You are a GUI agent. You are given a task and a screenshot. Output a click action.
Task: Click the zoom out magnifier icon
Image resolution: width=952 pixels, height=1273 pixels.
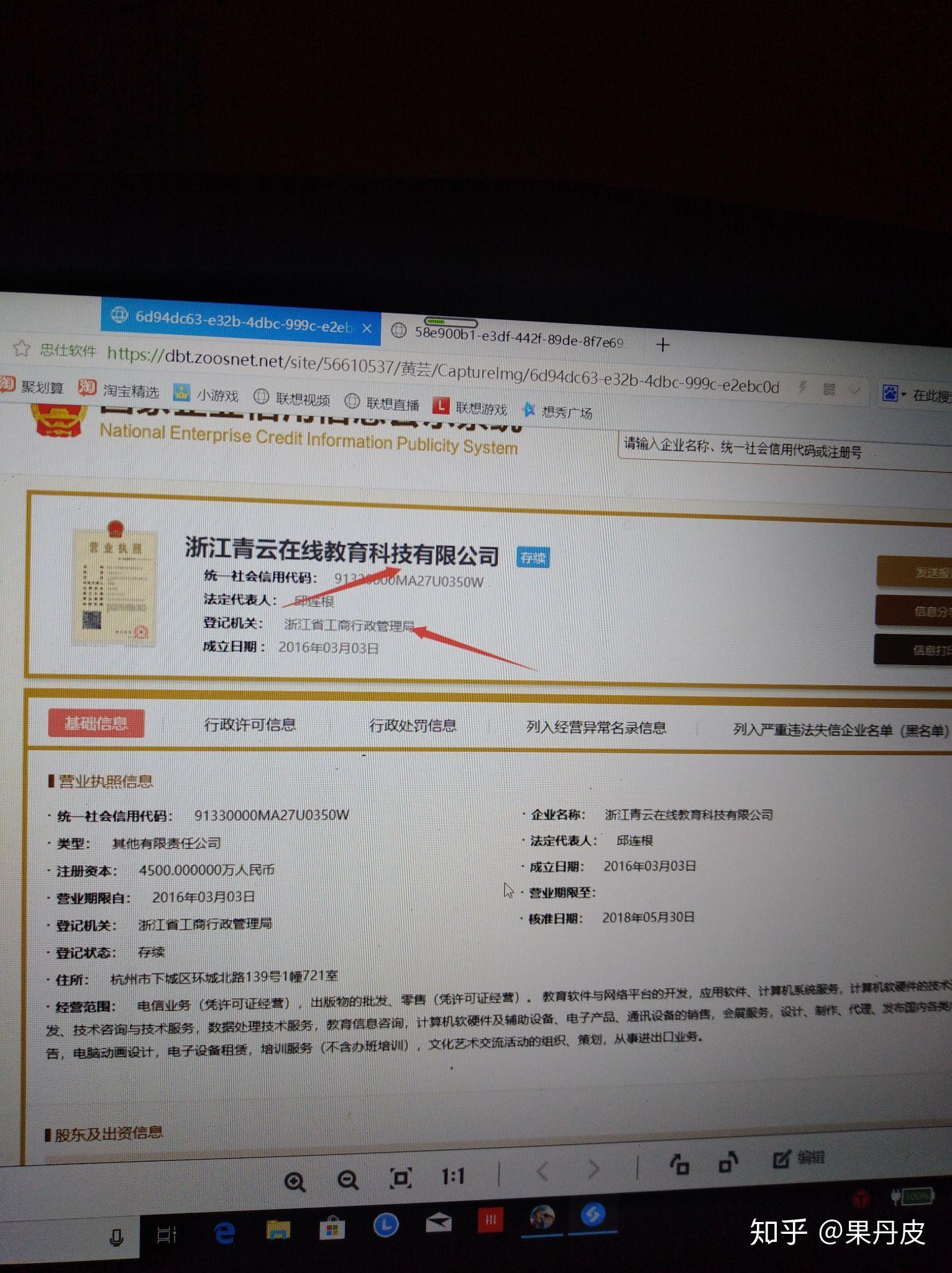tap(348, 1179)
